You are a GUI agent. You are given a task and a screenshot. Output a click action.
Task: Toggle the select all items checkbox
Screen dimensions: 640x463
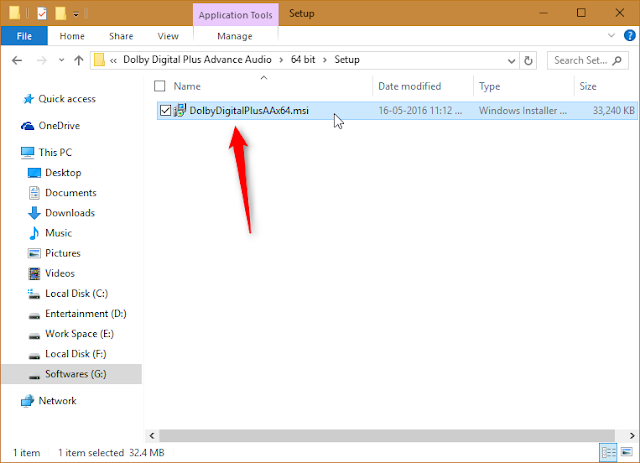pos(160,86)
